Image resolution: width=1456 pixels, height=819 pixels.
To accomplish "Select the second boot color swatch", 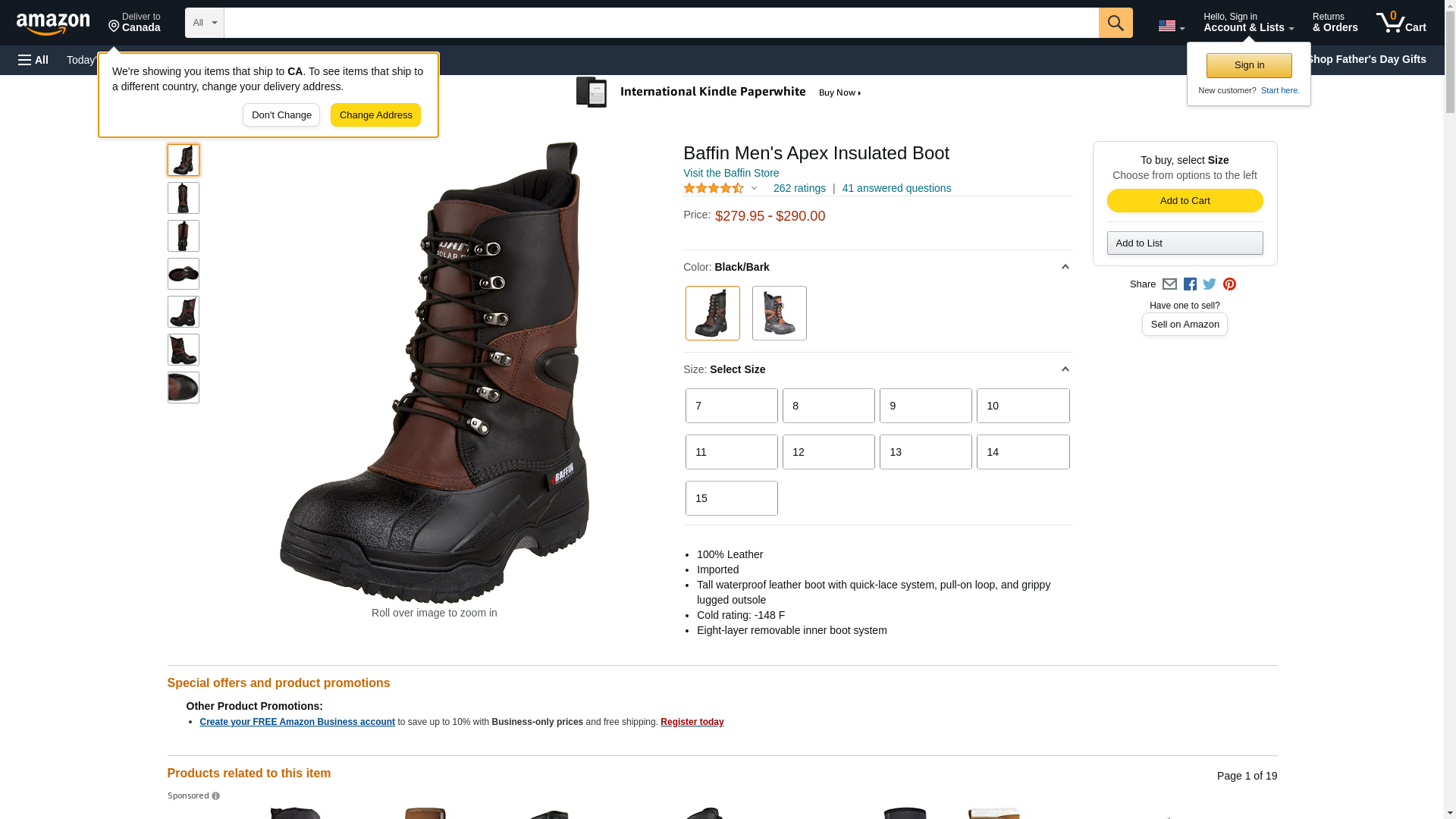I will pos(779,313).
